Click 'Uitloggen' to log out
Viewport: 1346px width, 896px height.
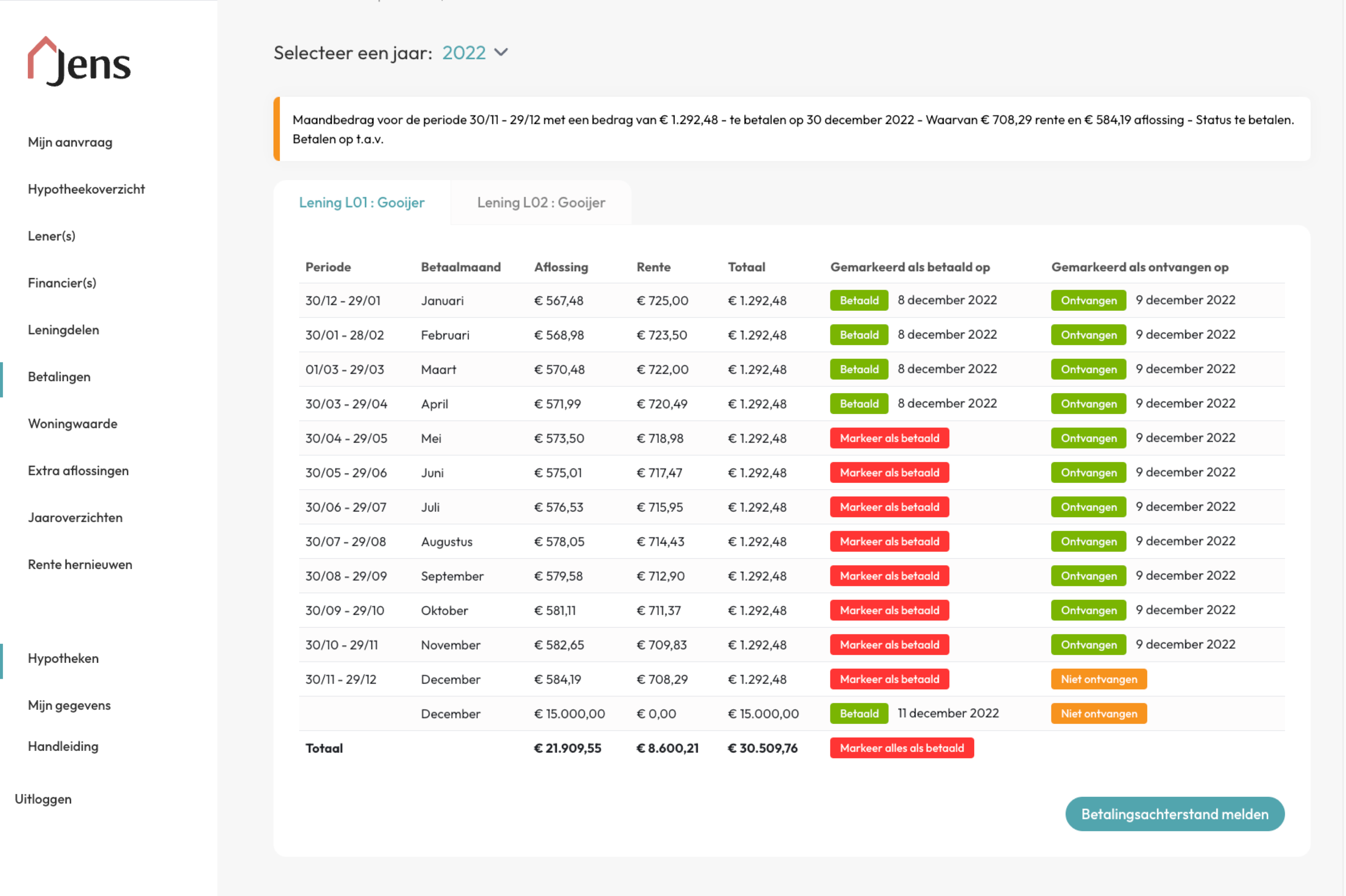point(43,798)
